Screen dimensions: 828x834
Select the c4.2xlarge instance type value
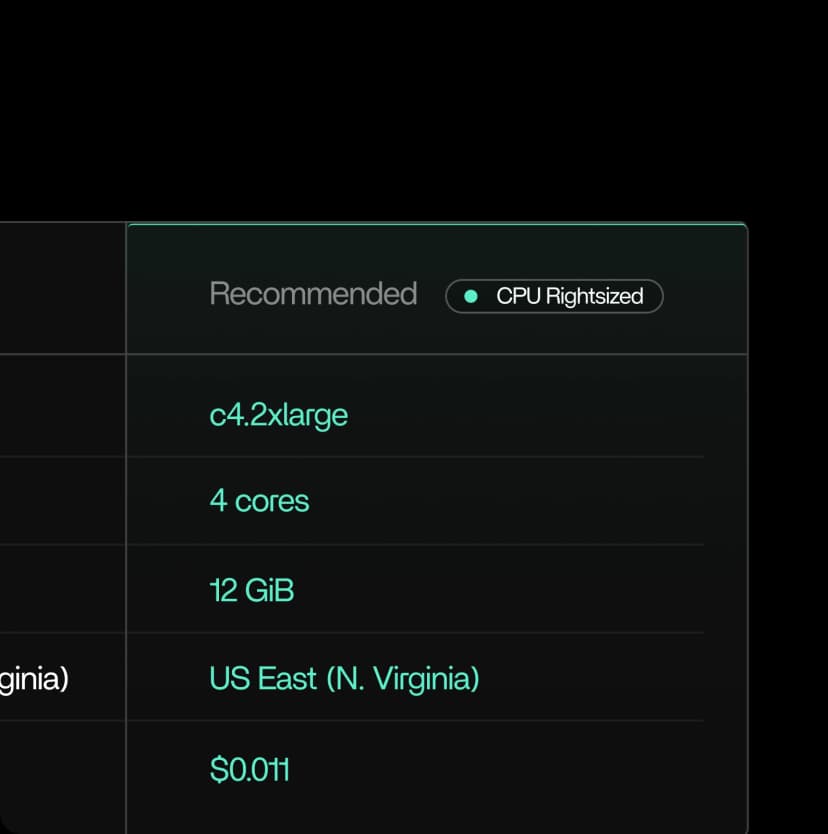pyautogui.click(x=278, y=414)
